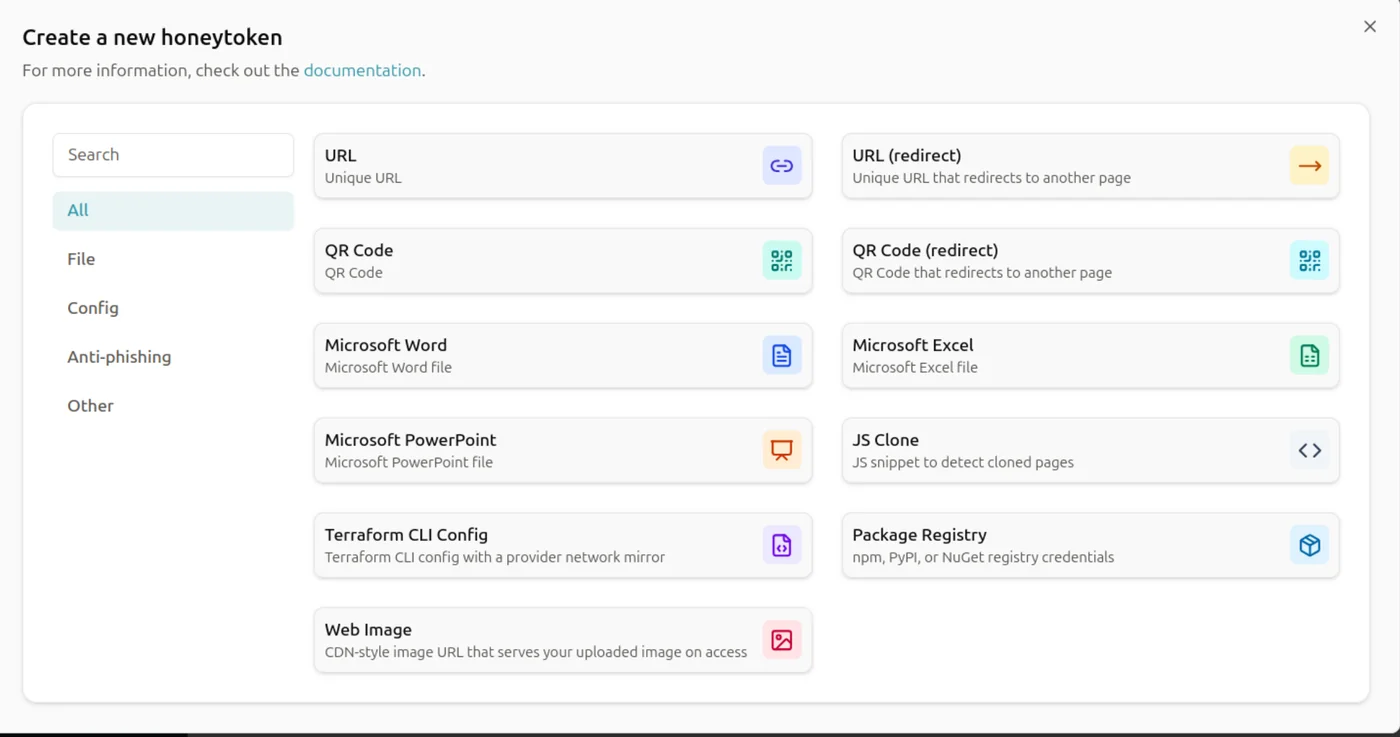
Task: Click the purple file-code icon for Terraform CLI Config
Action: click(x=782, y=545)
